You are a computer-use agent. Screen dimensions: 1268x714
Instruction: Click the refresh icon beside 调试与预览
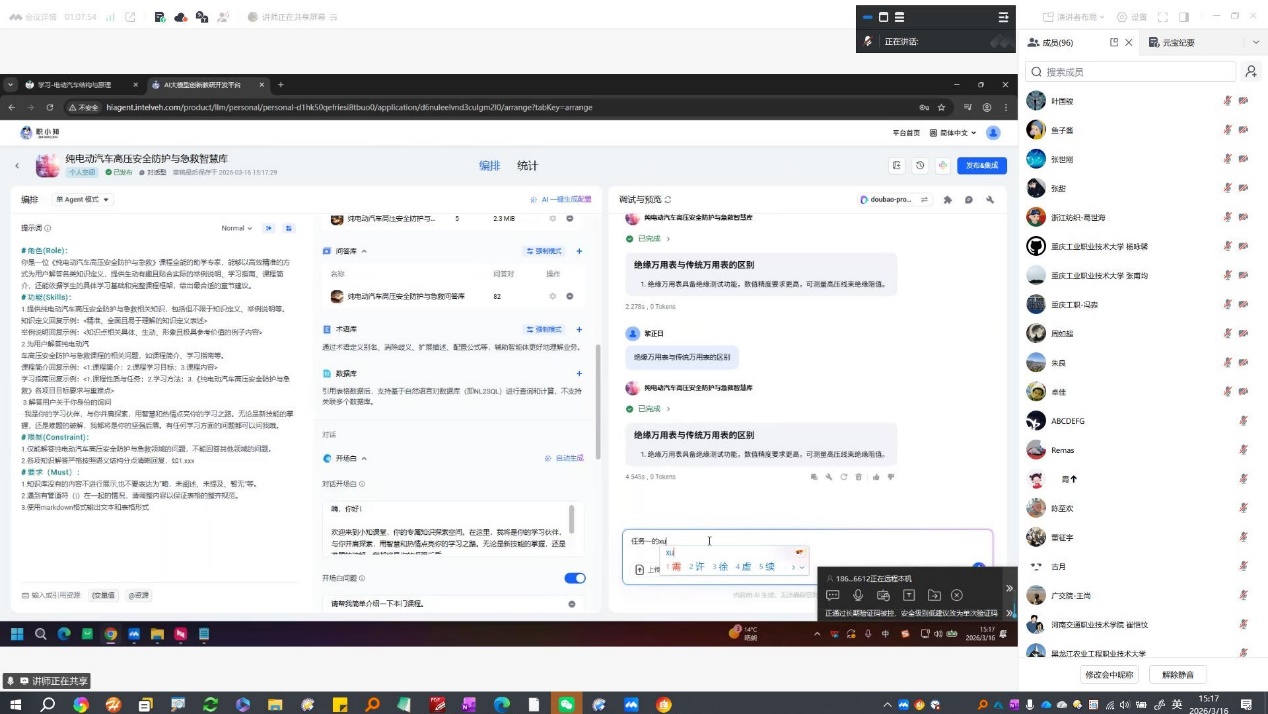[x=668, y=200]
